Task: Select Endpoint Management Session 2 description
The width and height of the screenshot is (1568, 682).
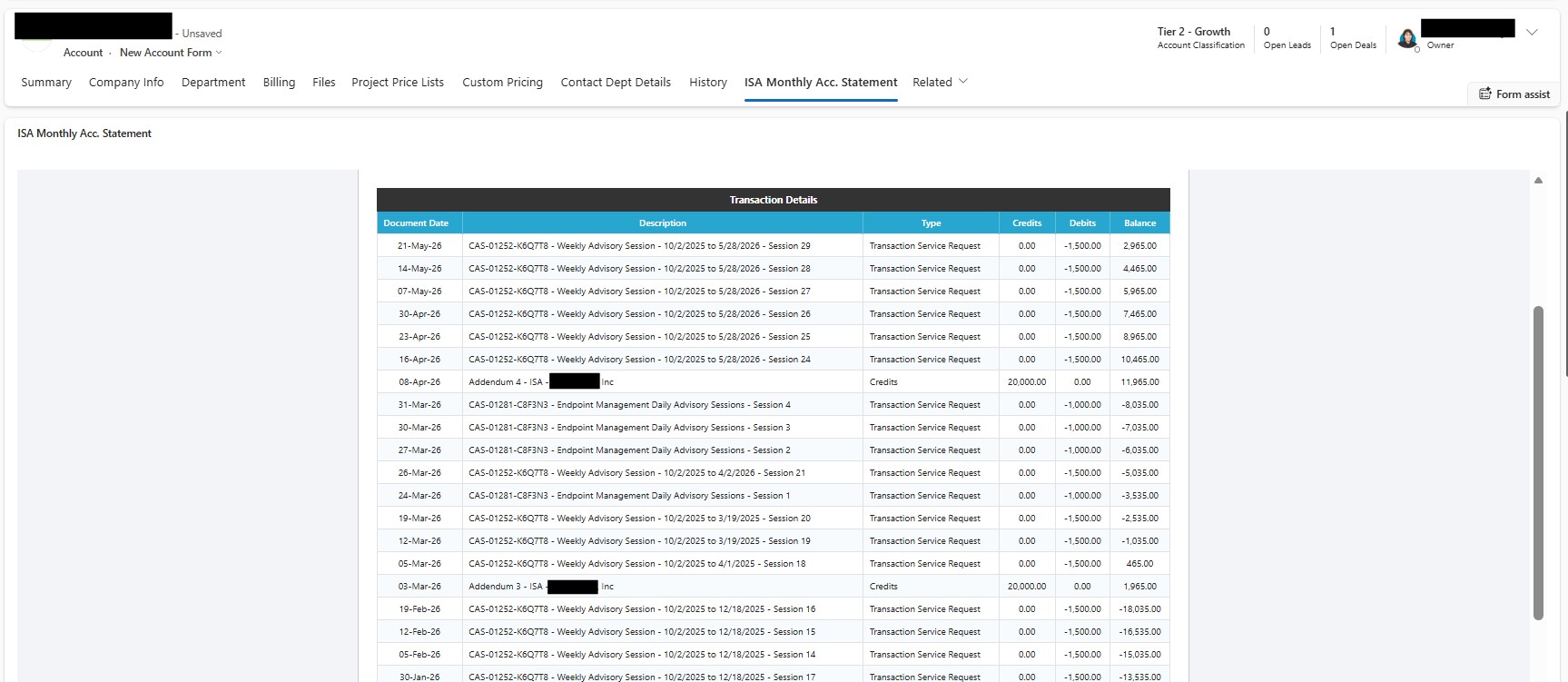Action: (663, 450)
